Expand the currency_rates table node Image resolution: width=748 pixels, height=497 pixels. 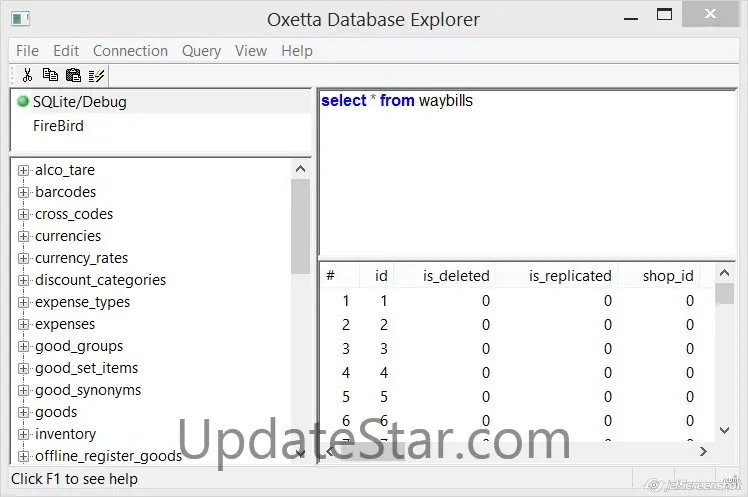(x=23, y=258)
